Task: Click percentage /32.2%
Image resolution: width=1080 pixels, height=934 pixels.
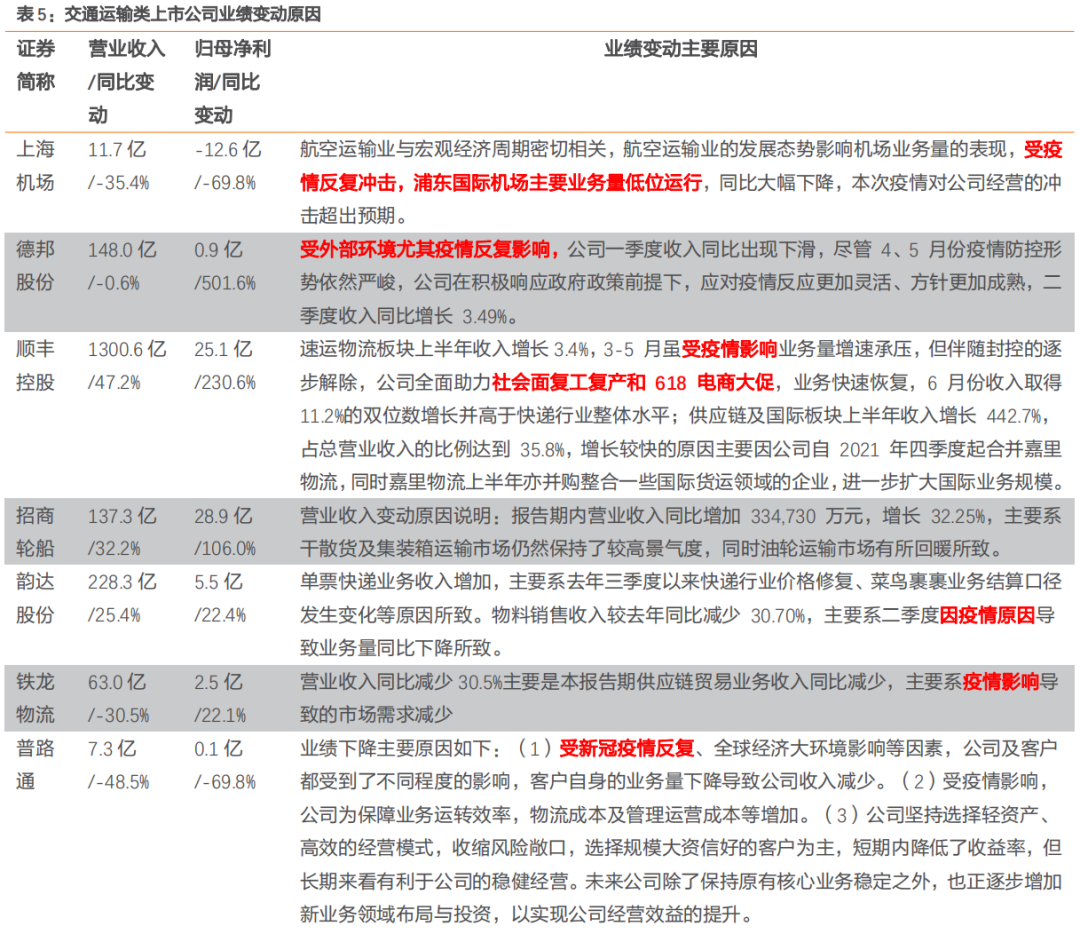Action: click(x=114, y=549)
